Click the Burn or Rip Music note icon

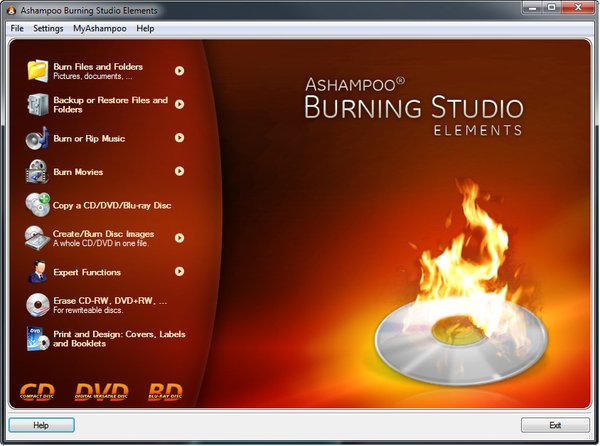38,138
